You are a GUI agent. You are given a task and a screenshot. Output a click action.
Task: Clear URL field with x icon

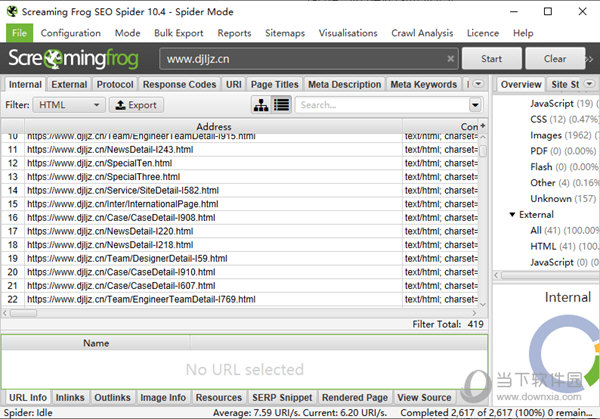[x=450, y=59]
